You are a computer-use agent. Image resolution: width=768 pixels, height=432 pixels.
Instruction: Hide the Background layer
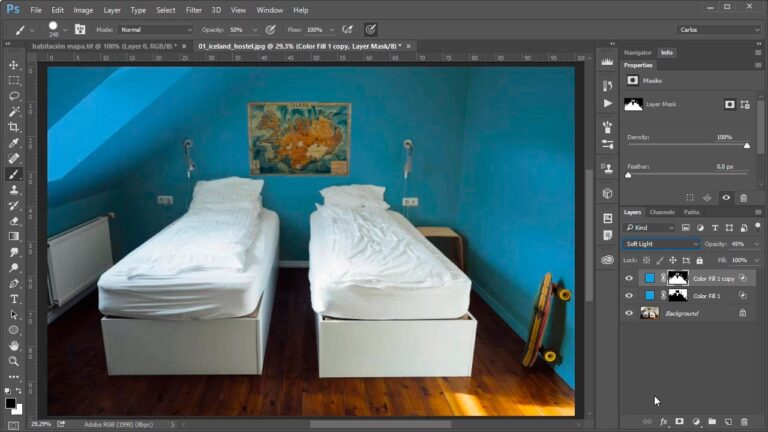click(x=629, y=313)
